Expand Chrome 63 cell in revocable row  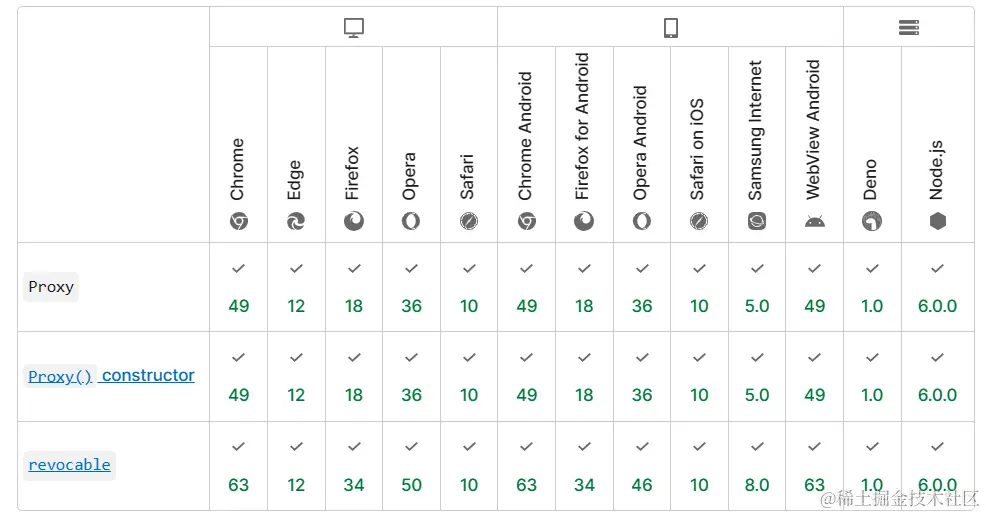pyautogui.click(x=239, y=467)
